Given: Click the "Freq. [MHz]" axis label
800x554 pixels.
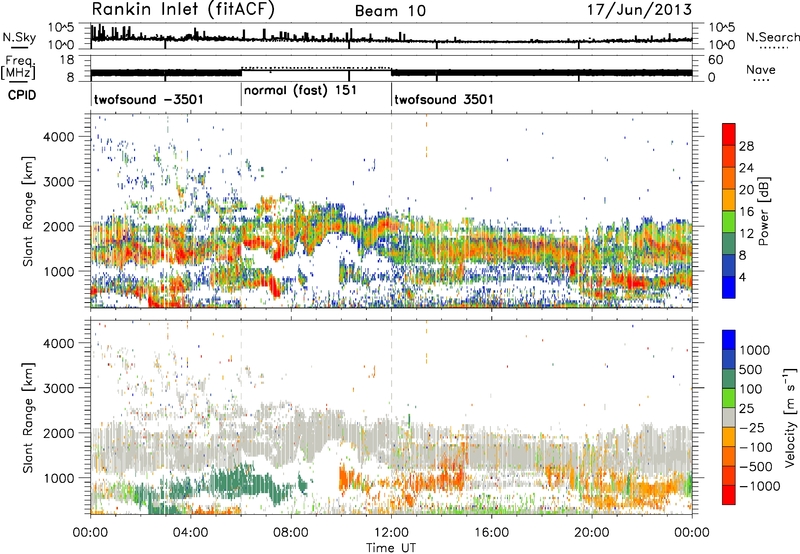Looking at the screenshot, I should [x=19, y=68].
